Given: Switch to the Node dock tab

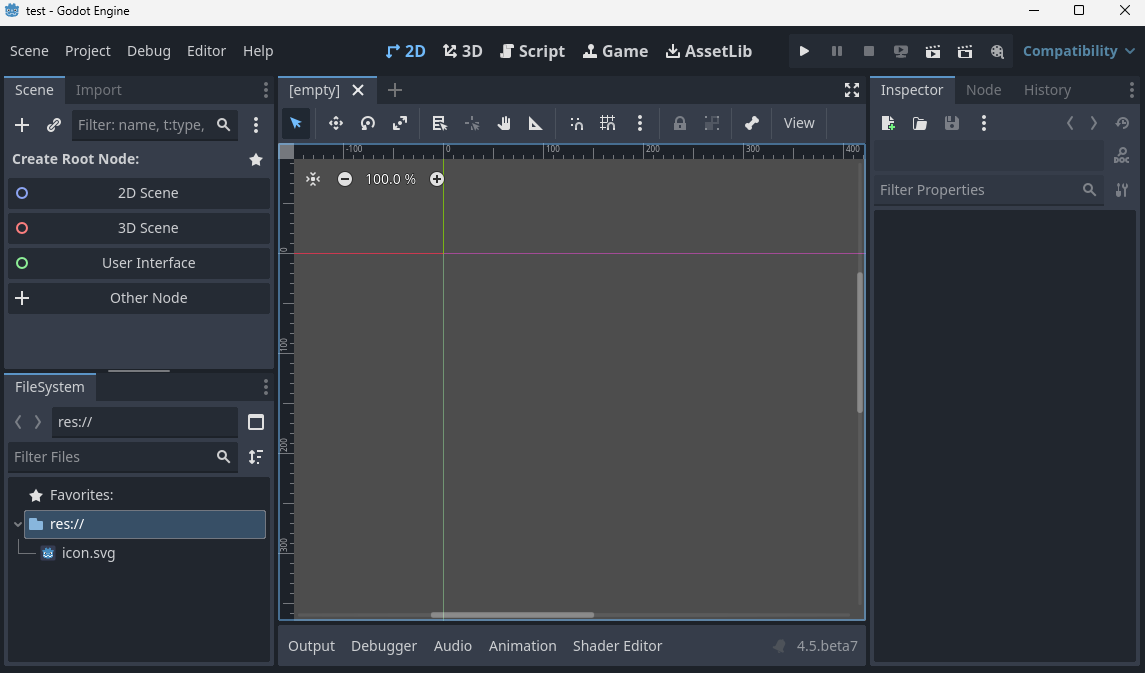Looking at the screenshot, I should point(984,91).
